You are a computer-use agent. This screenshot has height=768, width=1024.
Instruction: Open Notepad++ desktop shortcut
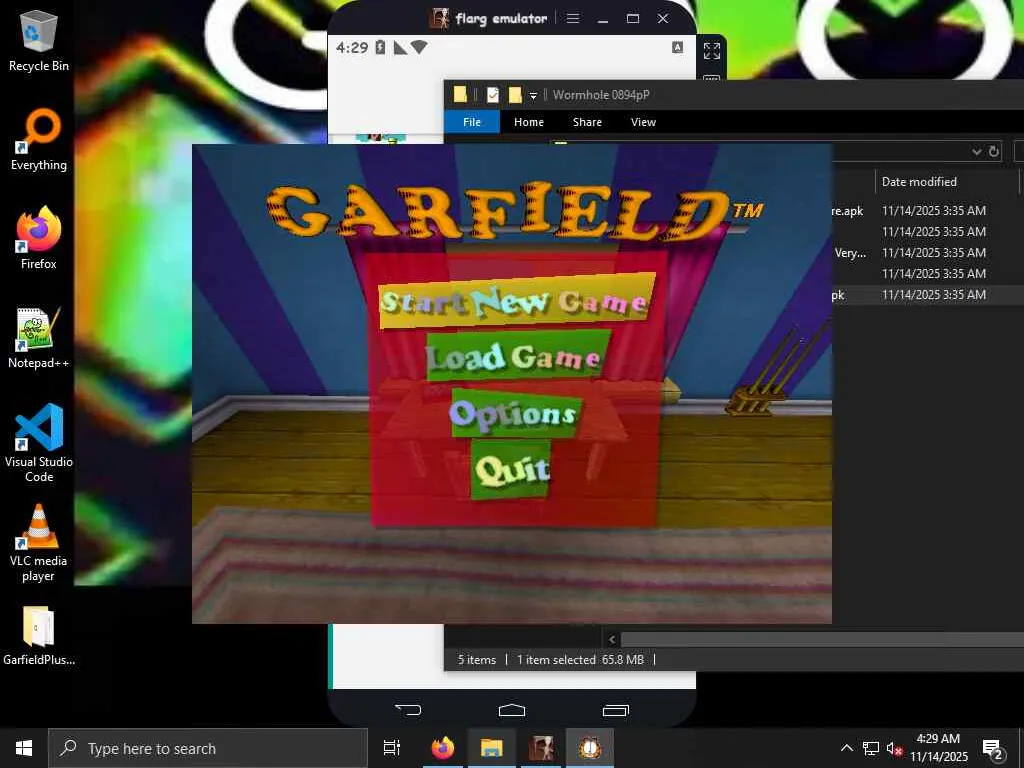click(39, 338)
